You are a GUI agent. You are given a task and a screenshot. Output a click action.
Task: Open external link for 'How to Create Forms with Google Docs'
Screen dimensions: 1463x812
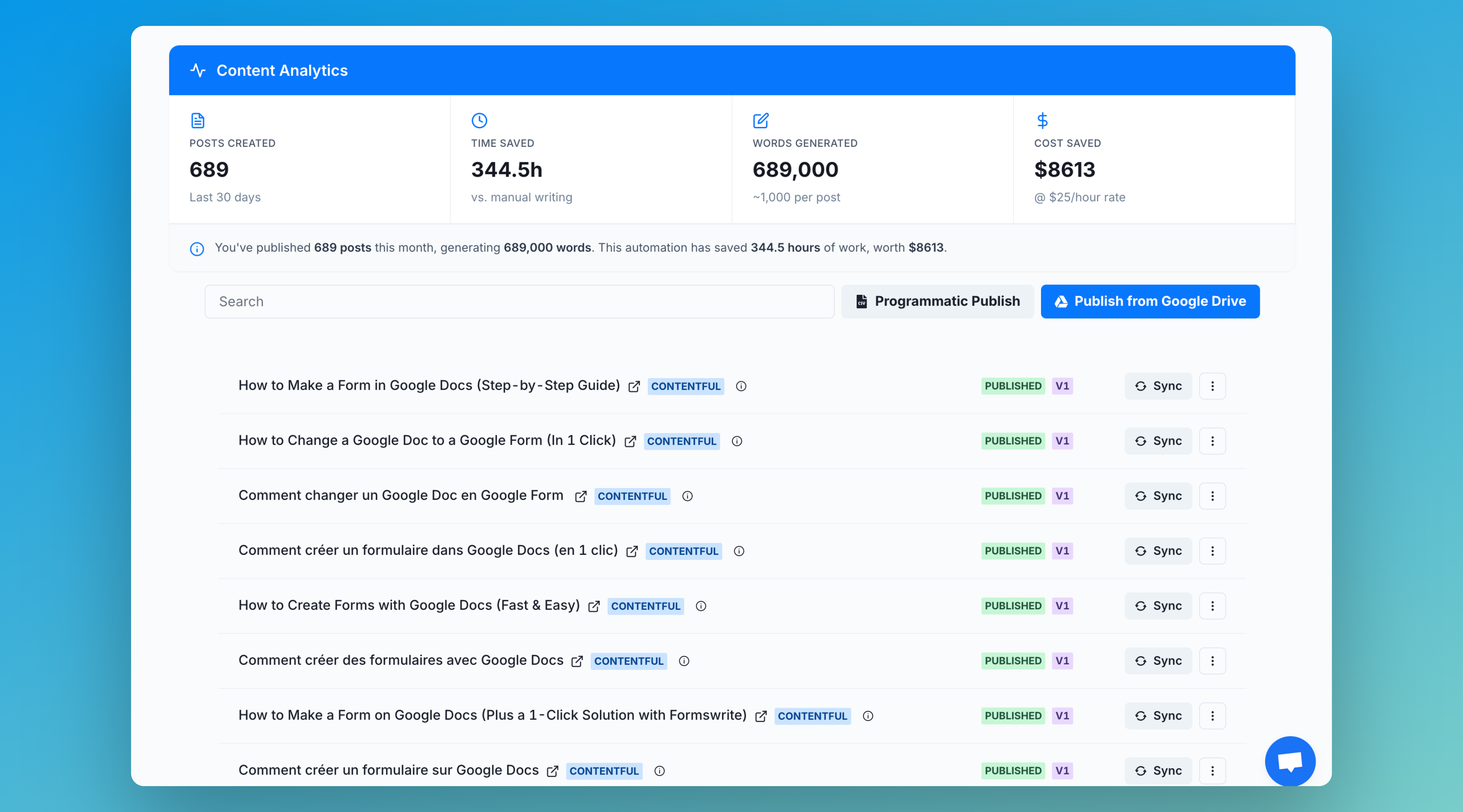[594, 607]
